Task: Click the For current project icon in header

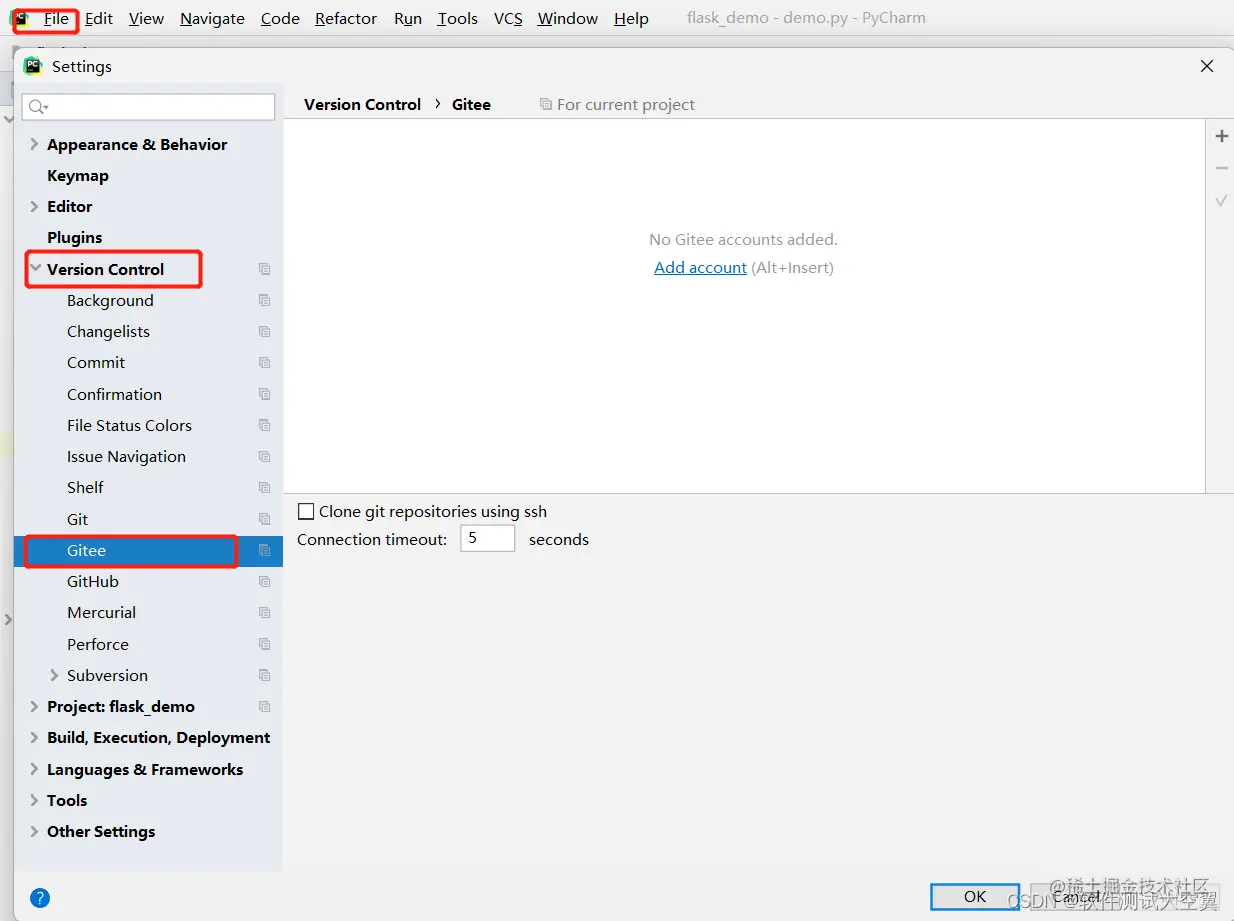Action: click(x=545, y=104)
